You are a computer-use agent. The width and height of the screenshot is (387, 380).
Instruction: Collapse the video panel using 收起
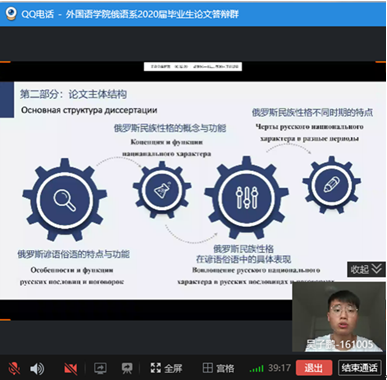point(366,269)
